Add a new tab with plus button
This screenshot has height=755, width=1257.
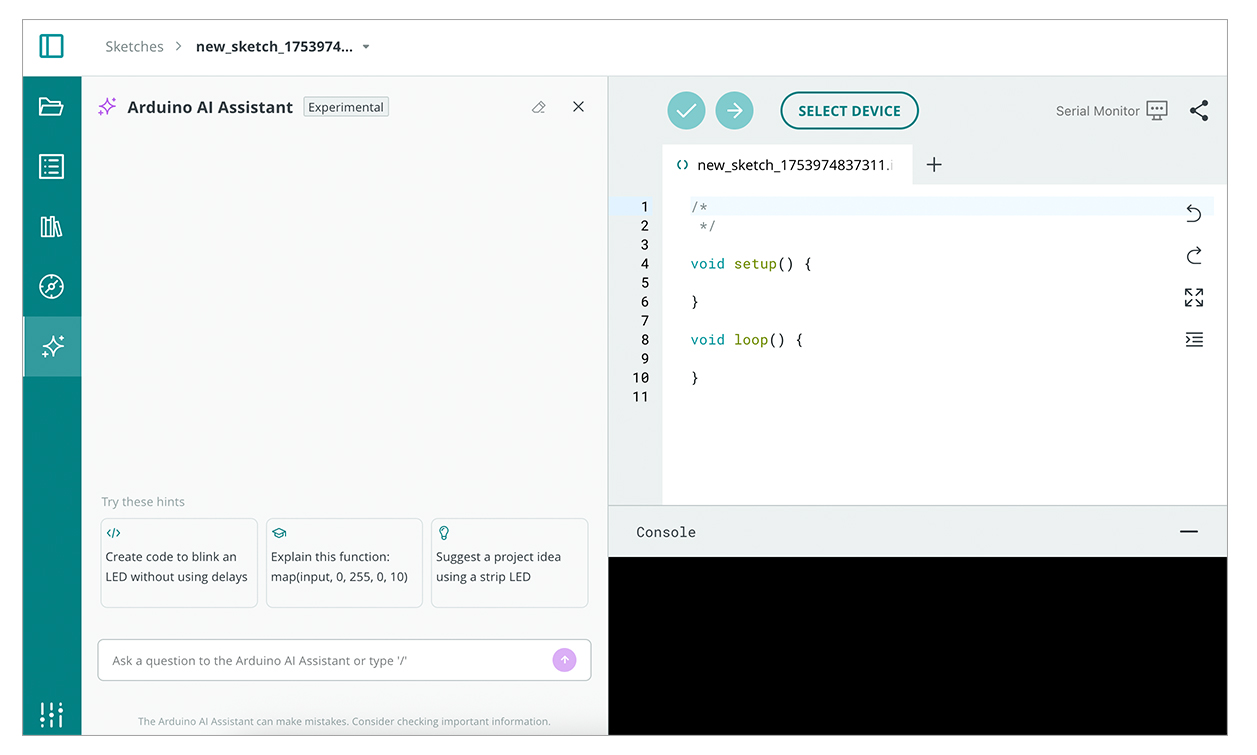click(x=933, y=165)
